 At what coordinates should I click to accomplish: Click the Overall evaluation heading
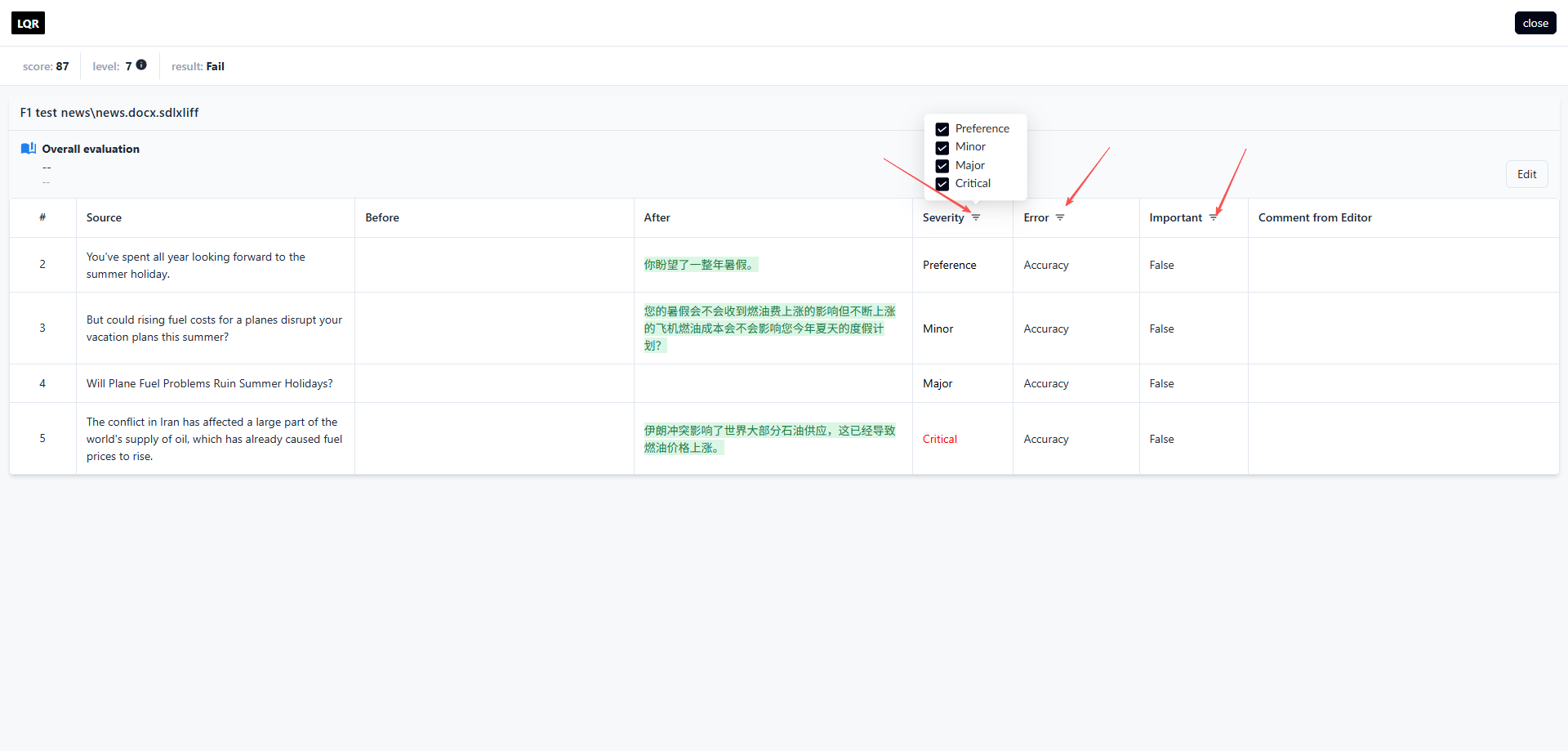point(91,149)
